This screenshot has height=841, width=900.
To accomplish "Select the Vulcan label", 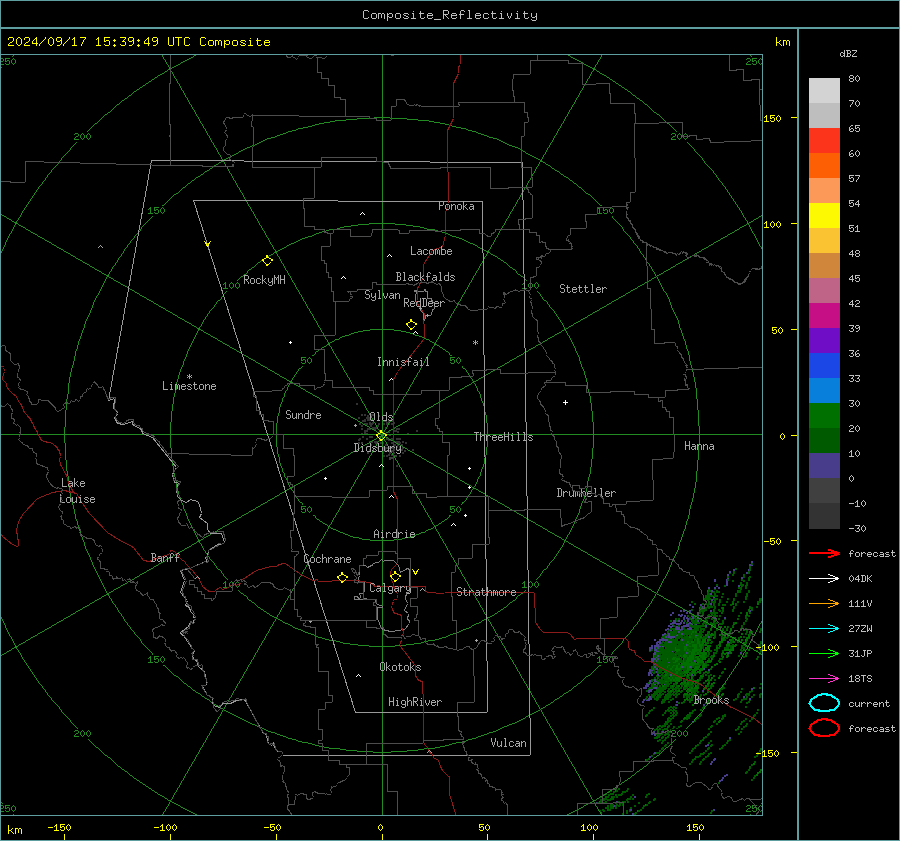I will pyautogui.click(x=508, y=743).
